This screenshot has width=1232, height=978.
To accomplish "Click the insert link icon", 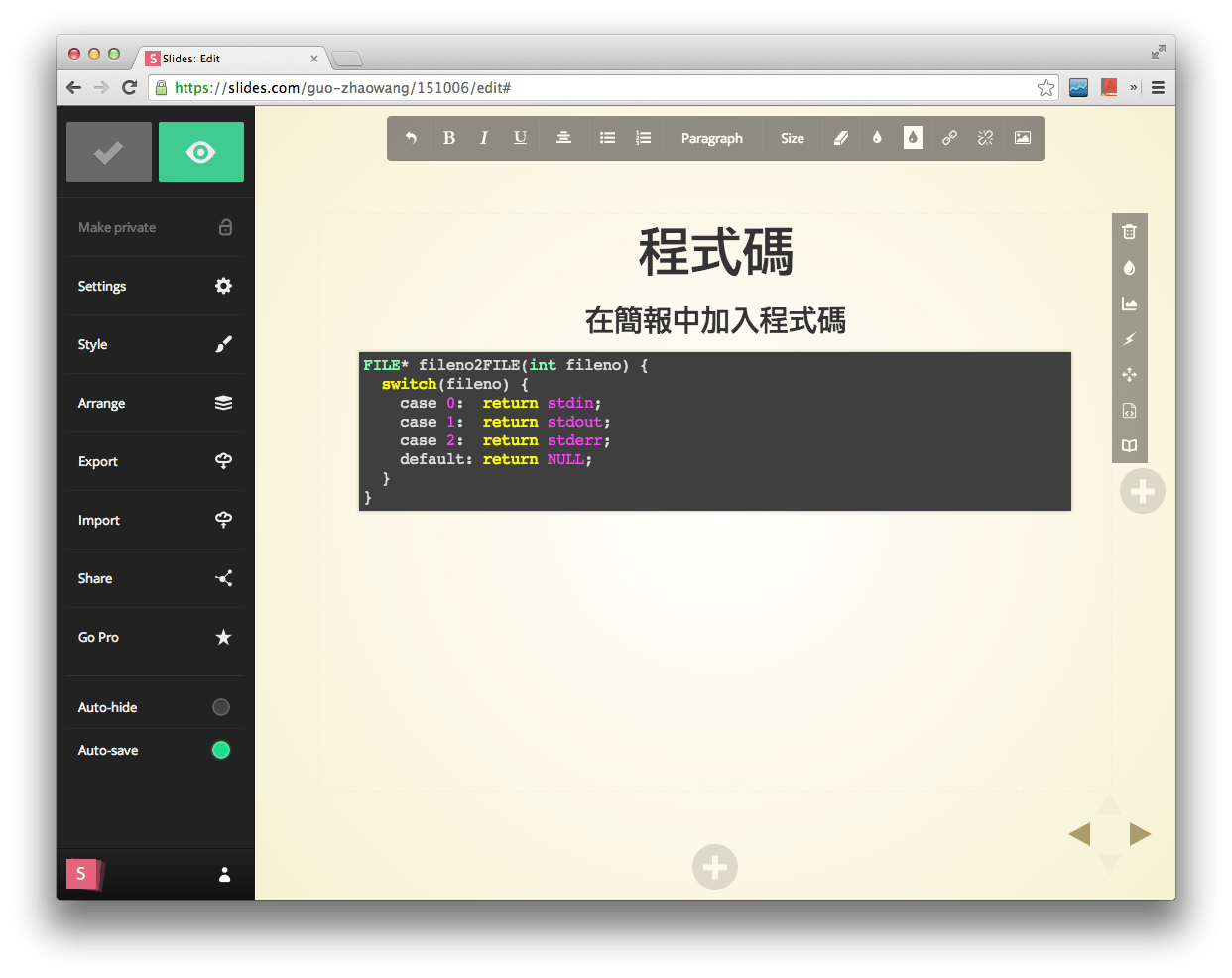I will click(949, 138).
